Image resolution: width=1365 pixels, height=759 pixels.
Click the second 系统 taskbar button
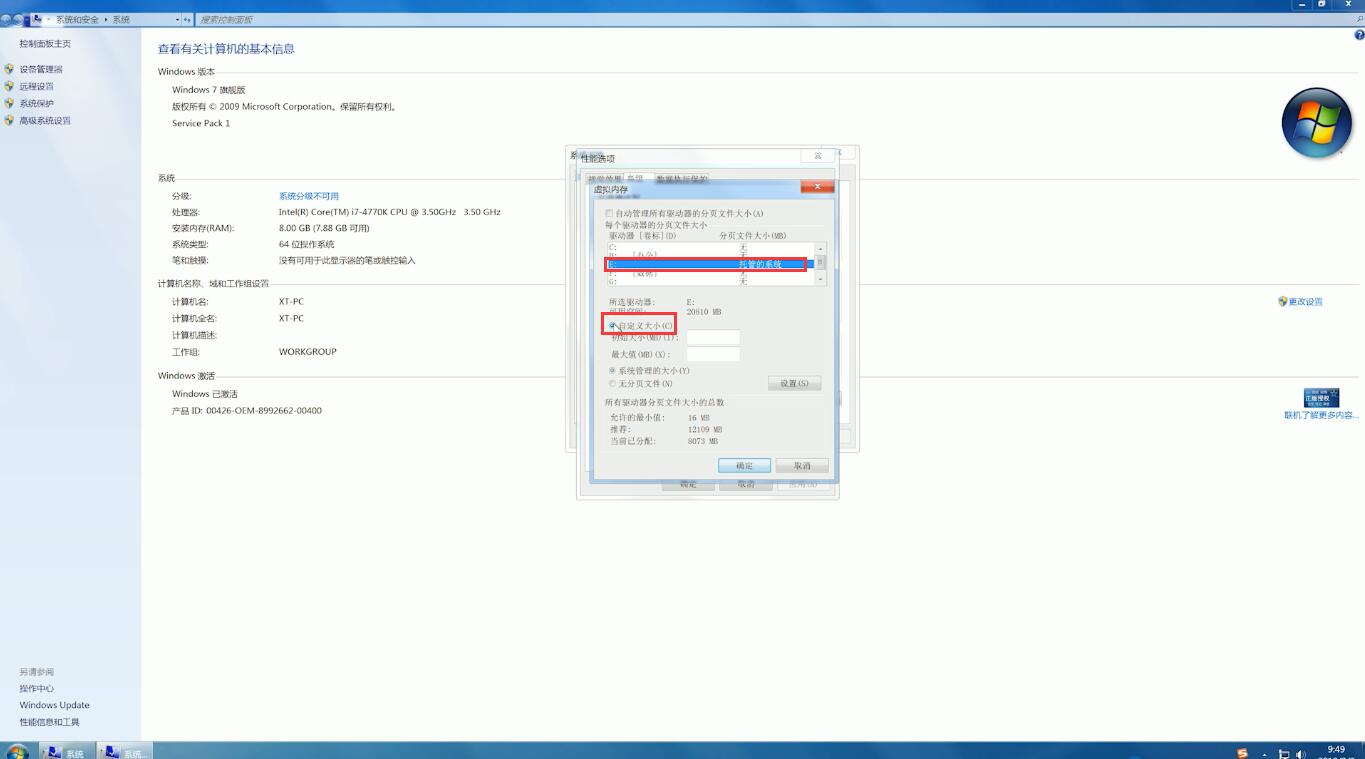click(x=125, y=752)
